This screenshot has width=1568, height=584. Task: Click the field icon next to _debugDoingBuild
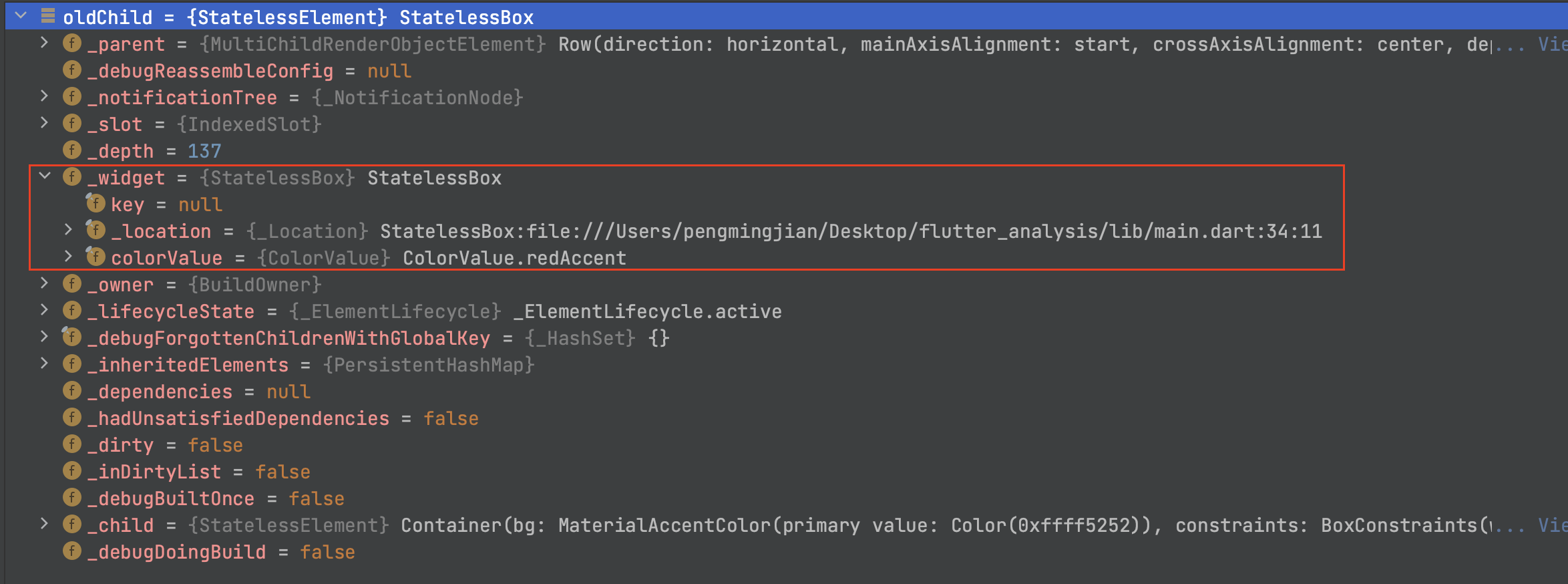pos(72,551)
